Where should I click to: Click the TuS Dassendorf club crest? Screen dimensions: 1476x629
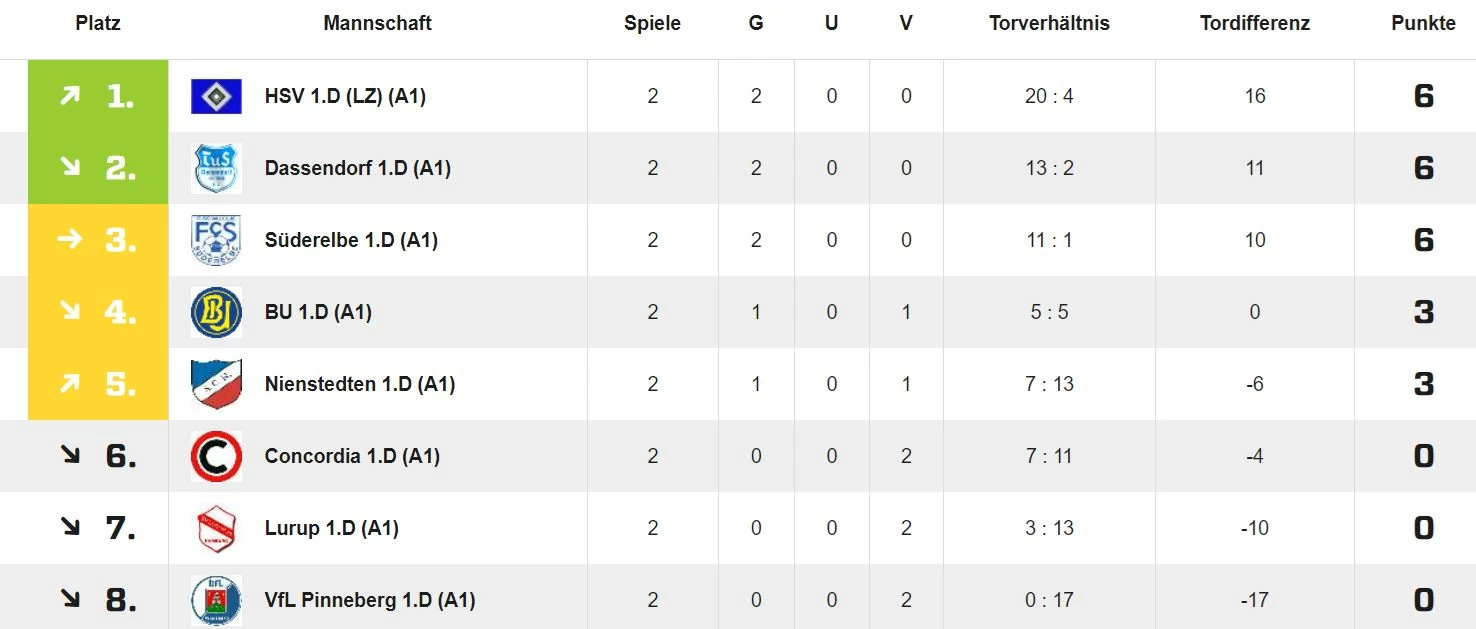coord(216,168)
